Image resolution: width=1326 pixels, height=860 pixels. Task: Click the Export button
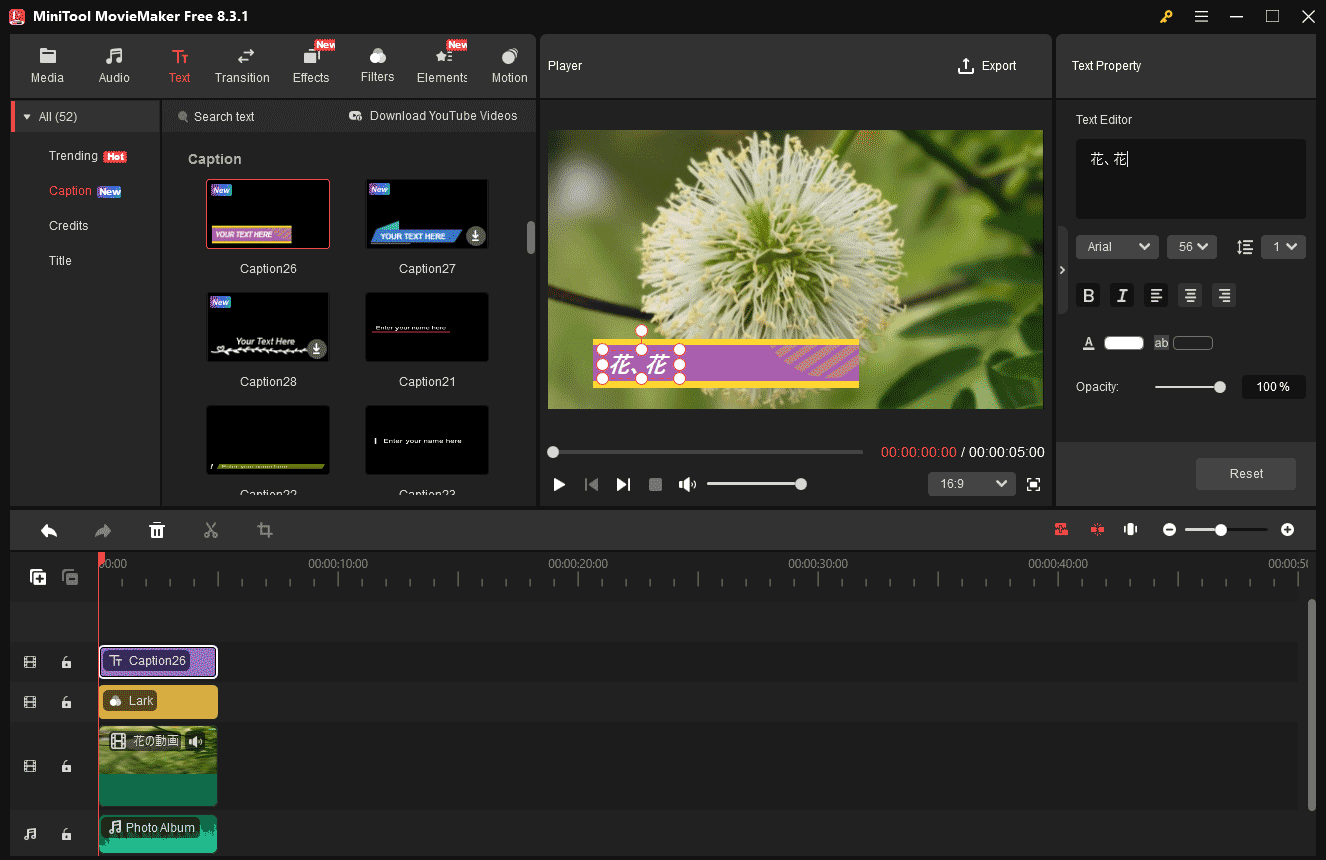click(987, 66)
